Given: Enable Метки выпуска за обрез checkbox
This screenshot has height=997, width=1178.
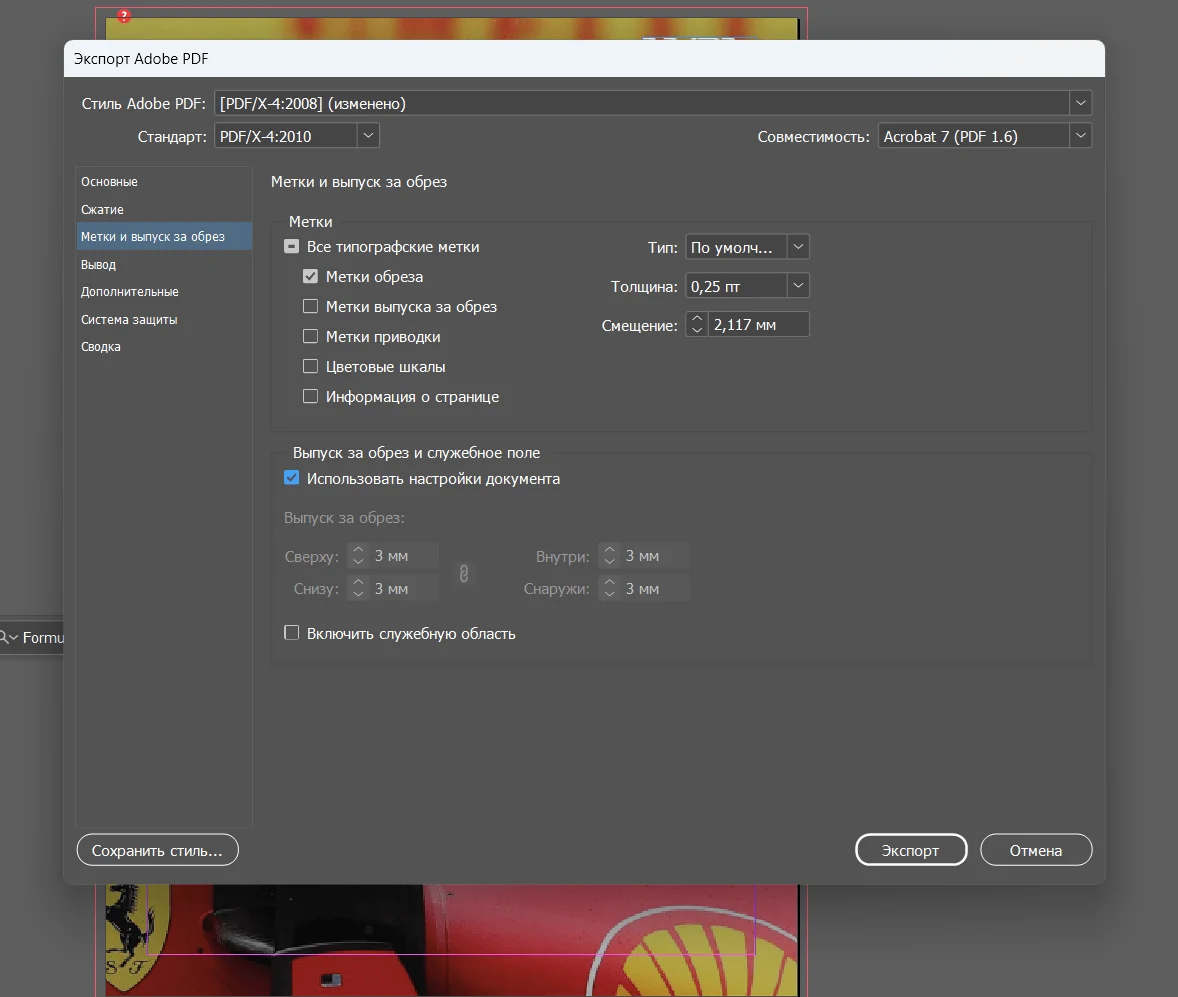Looking at the screenshot, I should click(310, 307).
